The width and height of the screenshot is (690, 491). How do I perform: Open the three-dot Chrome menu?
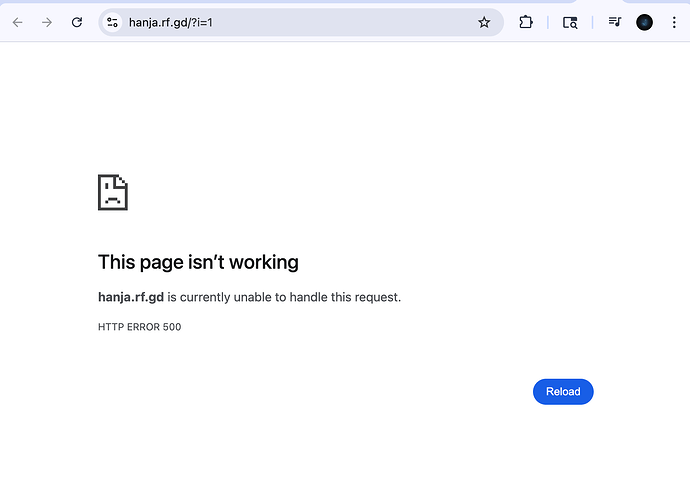click(x=673, y=22)
